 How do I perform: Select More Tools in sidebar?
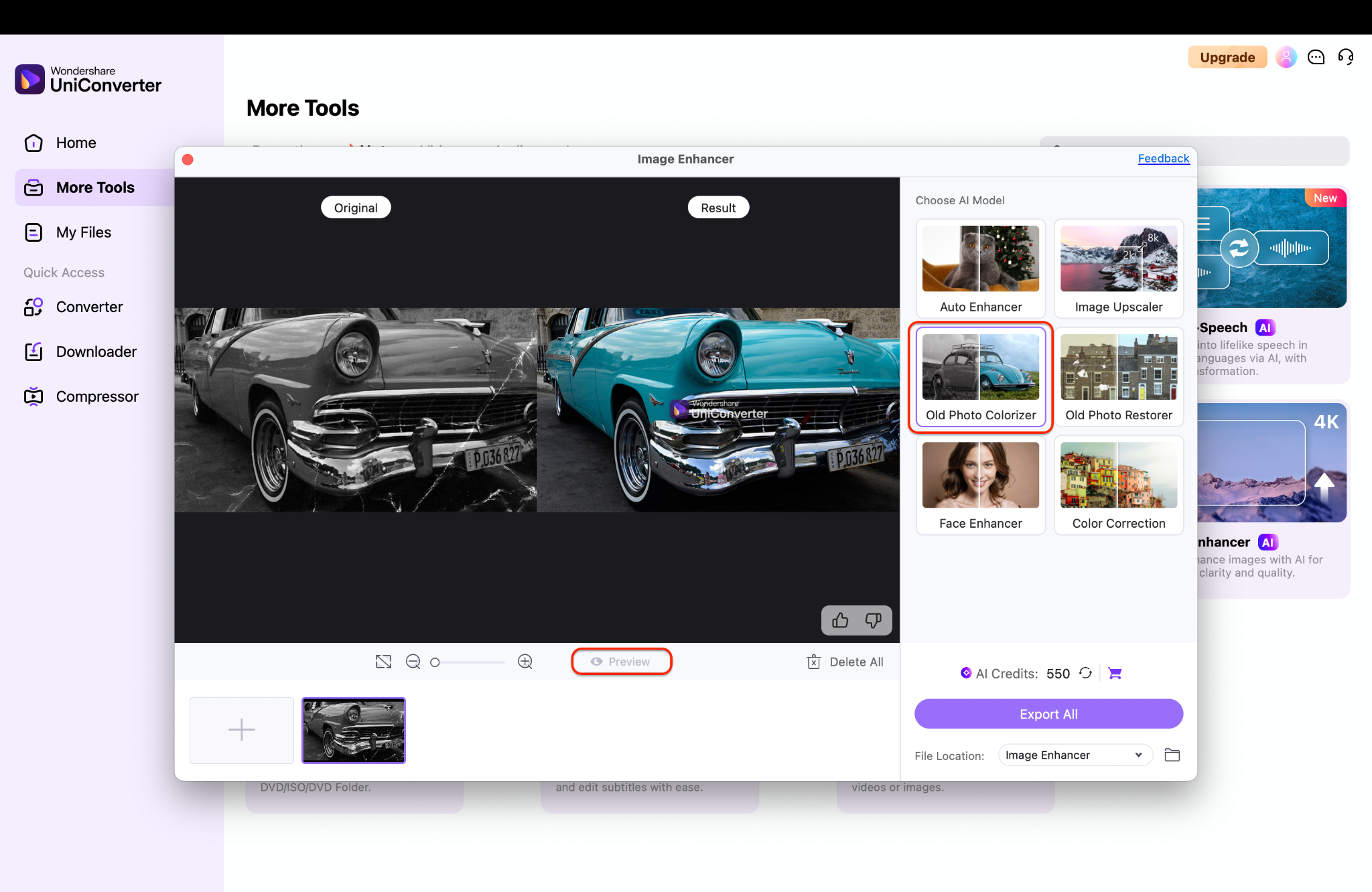coord(94,188)
